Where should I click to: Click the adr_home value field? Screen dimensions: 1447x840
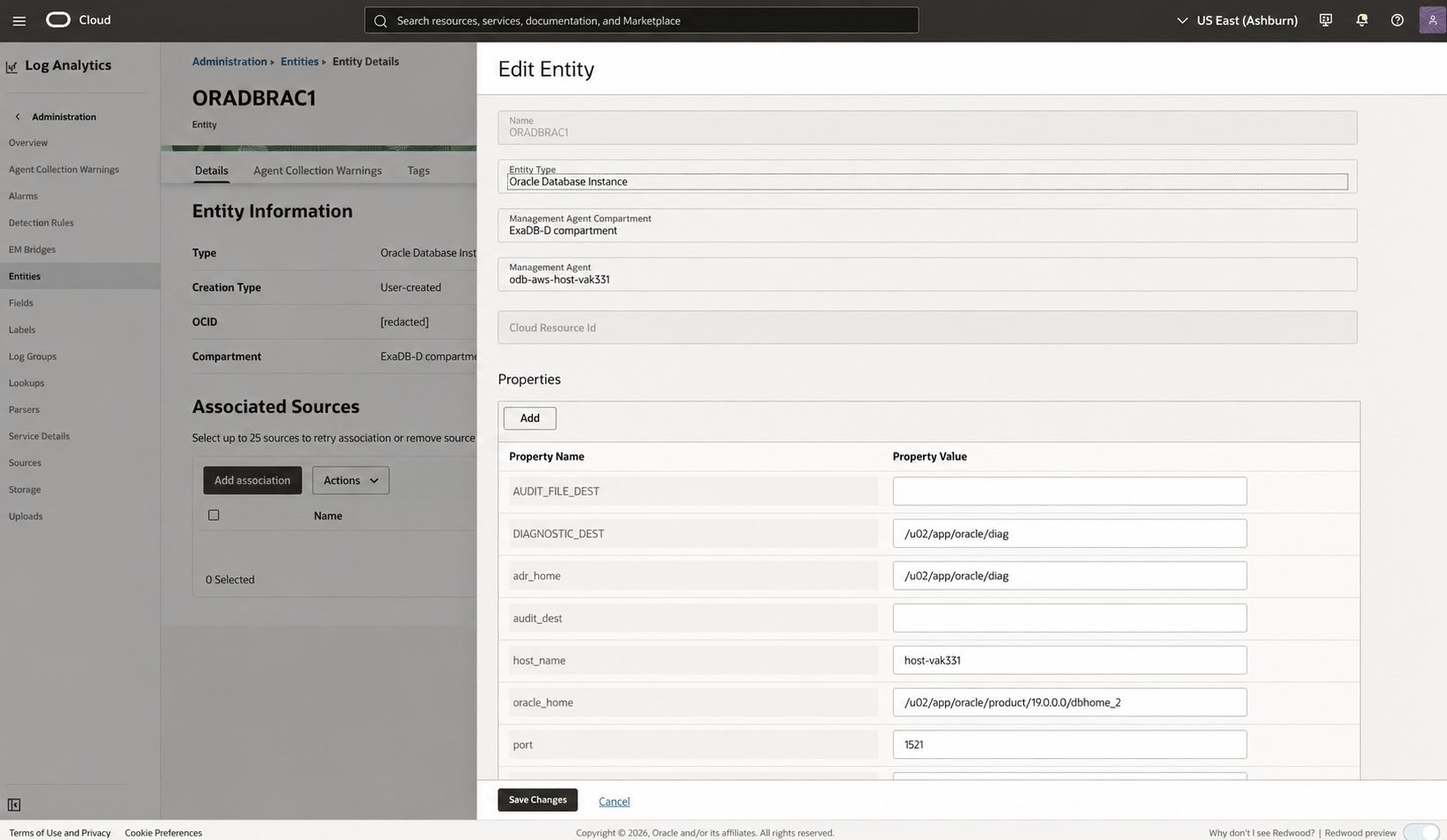coord(1070,576)
